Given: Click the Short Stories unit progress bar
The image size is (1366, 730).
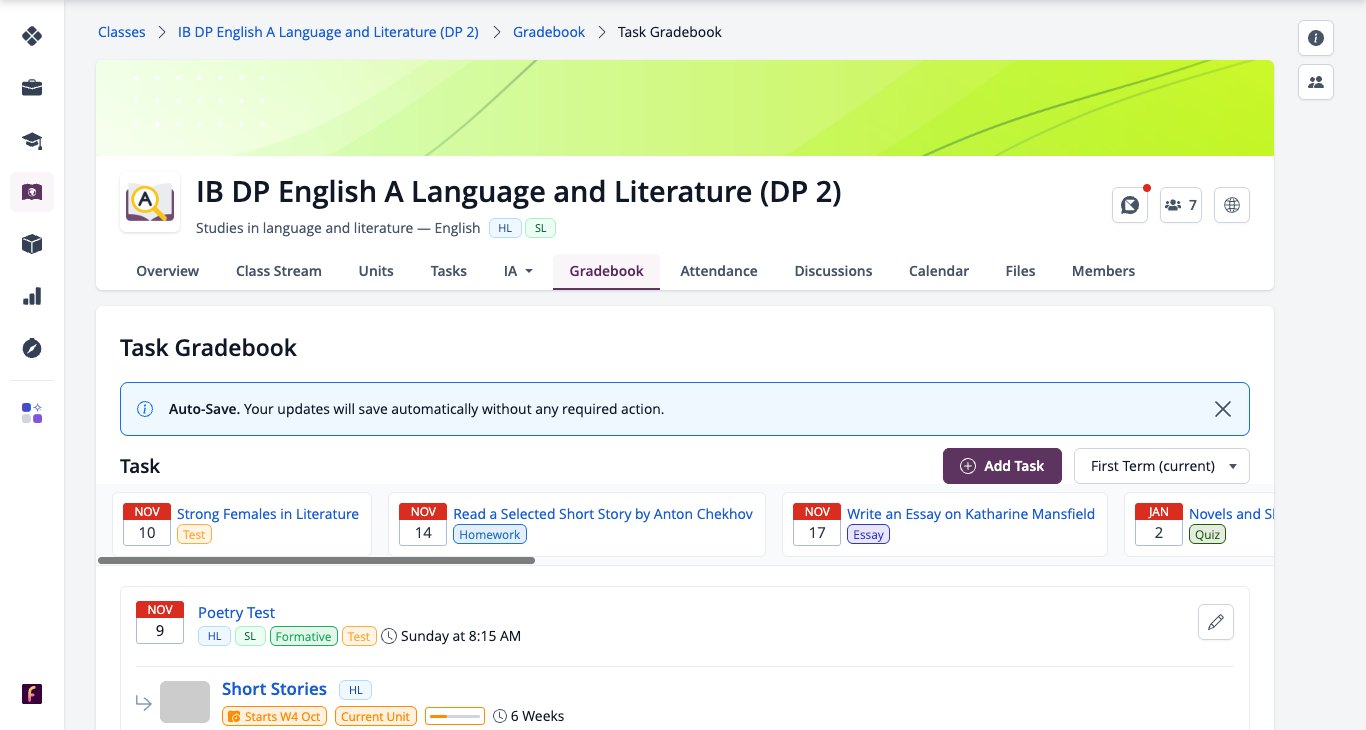Looking at the screenshot, I should coord(455,716).
